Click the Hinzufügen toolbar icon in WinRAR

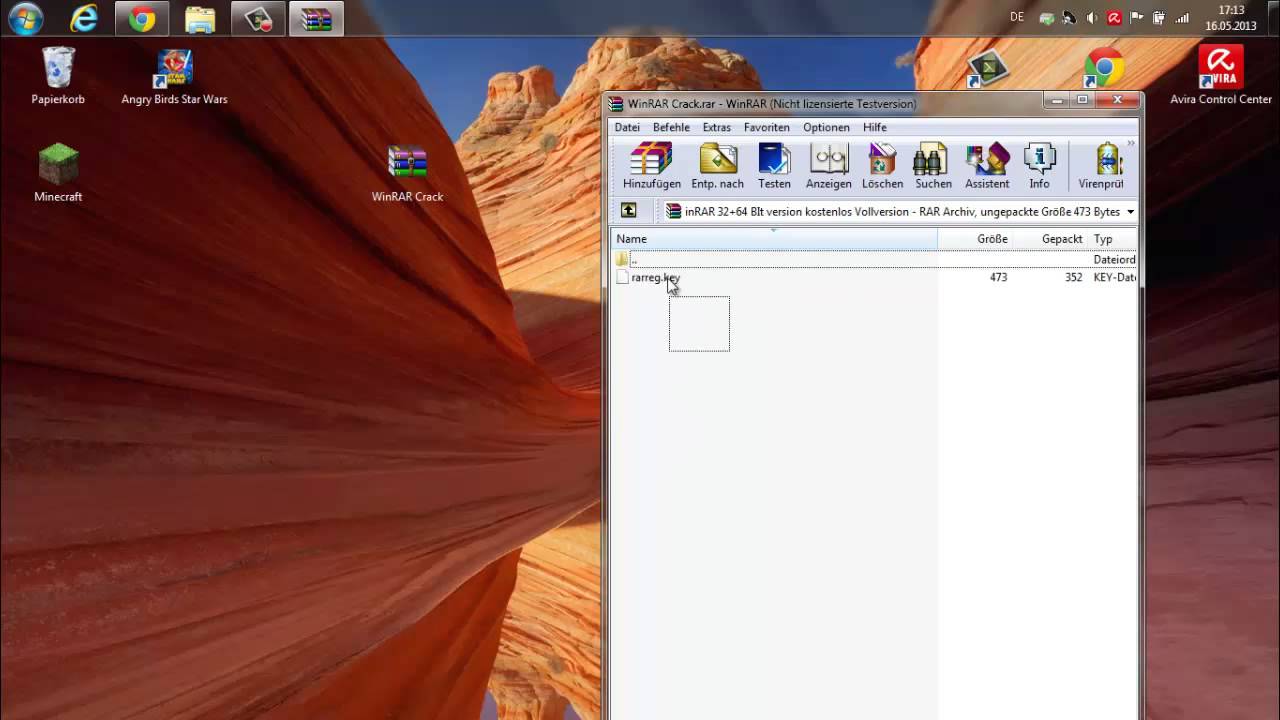pos(652,166)
